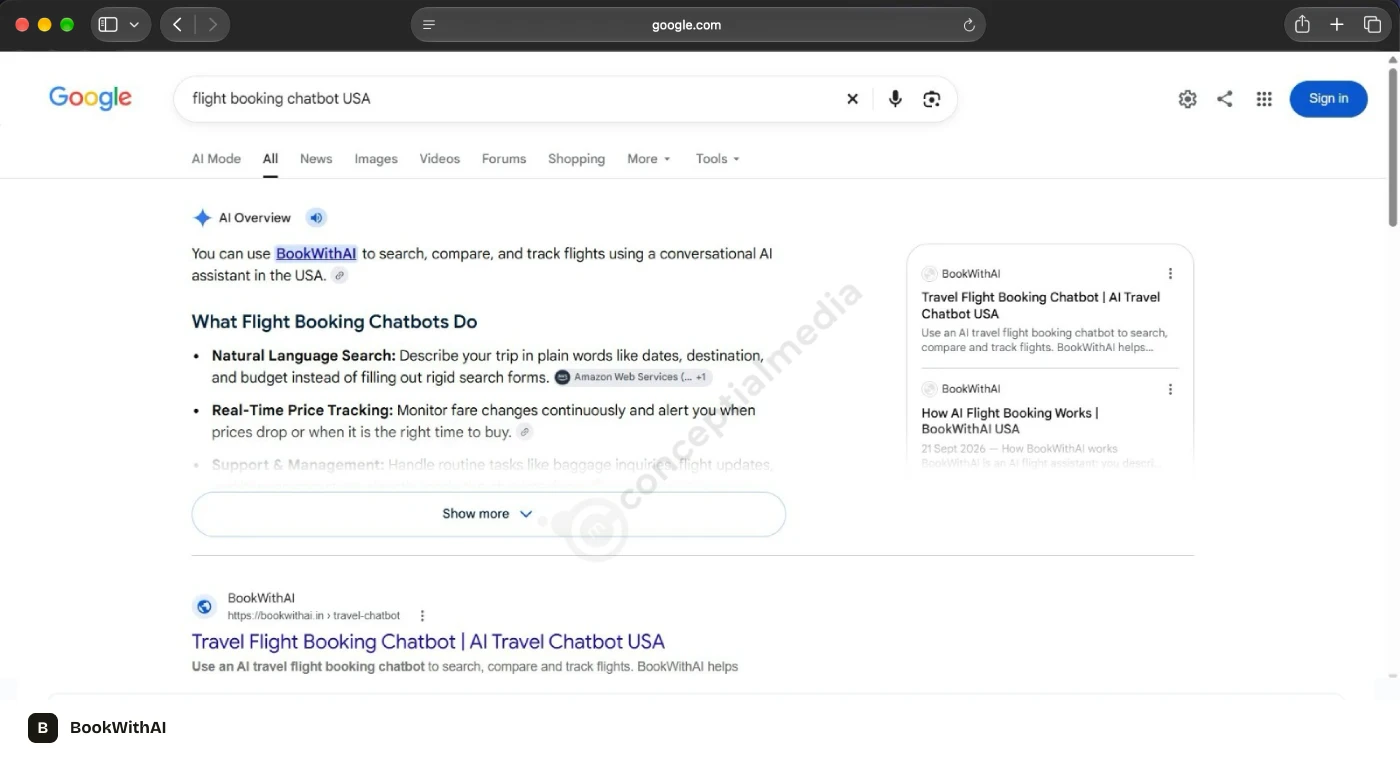Click the link icon after 'right time to buy'
The width and height of the screenshot is (1400, 760).
coord(524,432)
